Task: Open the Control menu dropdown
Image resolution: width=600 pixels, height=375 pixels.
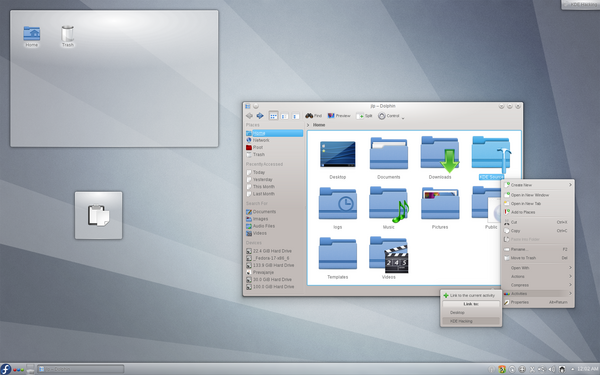Action: (x=391, y=116)
